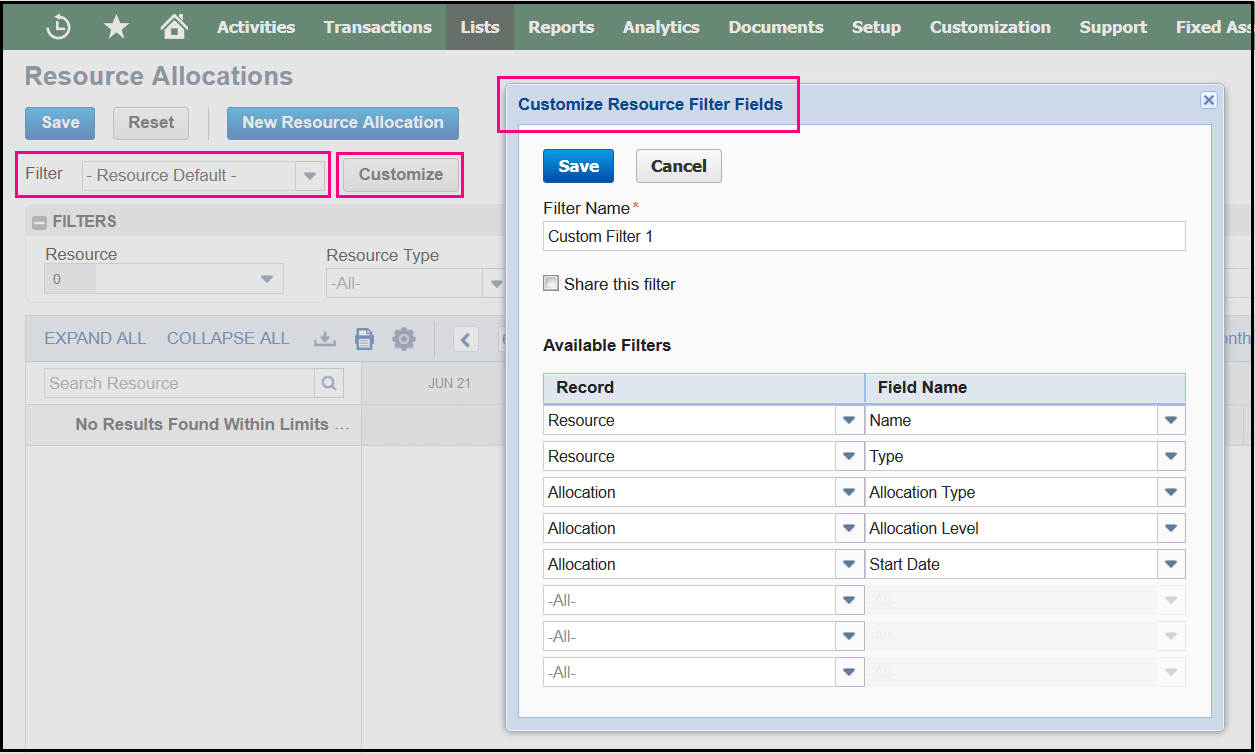Switch to the Reports tab
This screenshot has height=754, width=1255.
click(x=561, y=27)
